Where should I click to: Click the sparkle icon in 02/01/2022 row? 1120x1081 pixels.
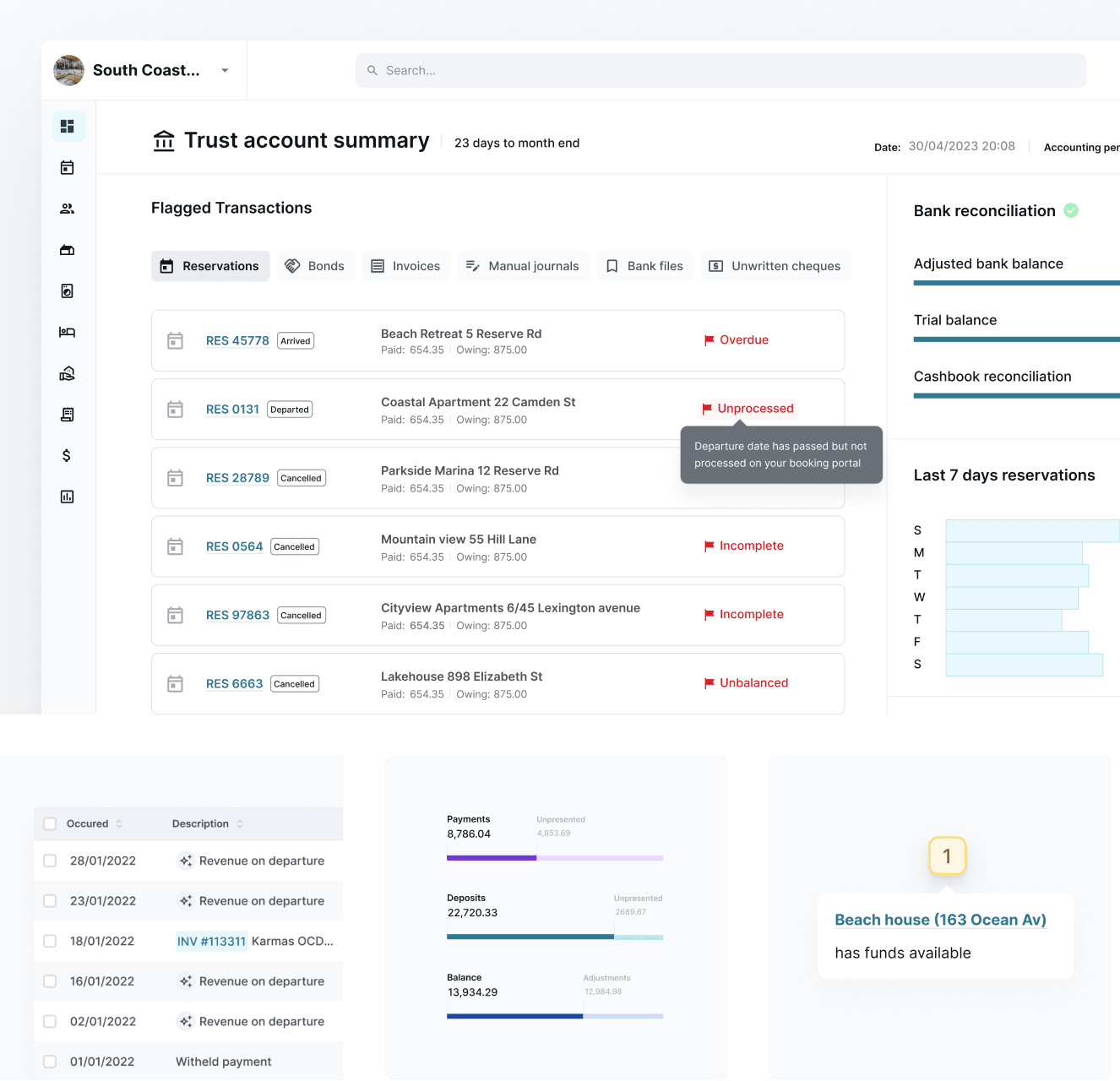pos(186,1021)
